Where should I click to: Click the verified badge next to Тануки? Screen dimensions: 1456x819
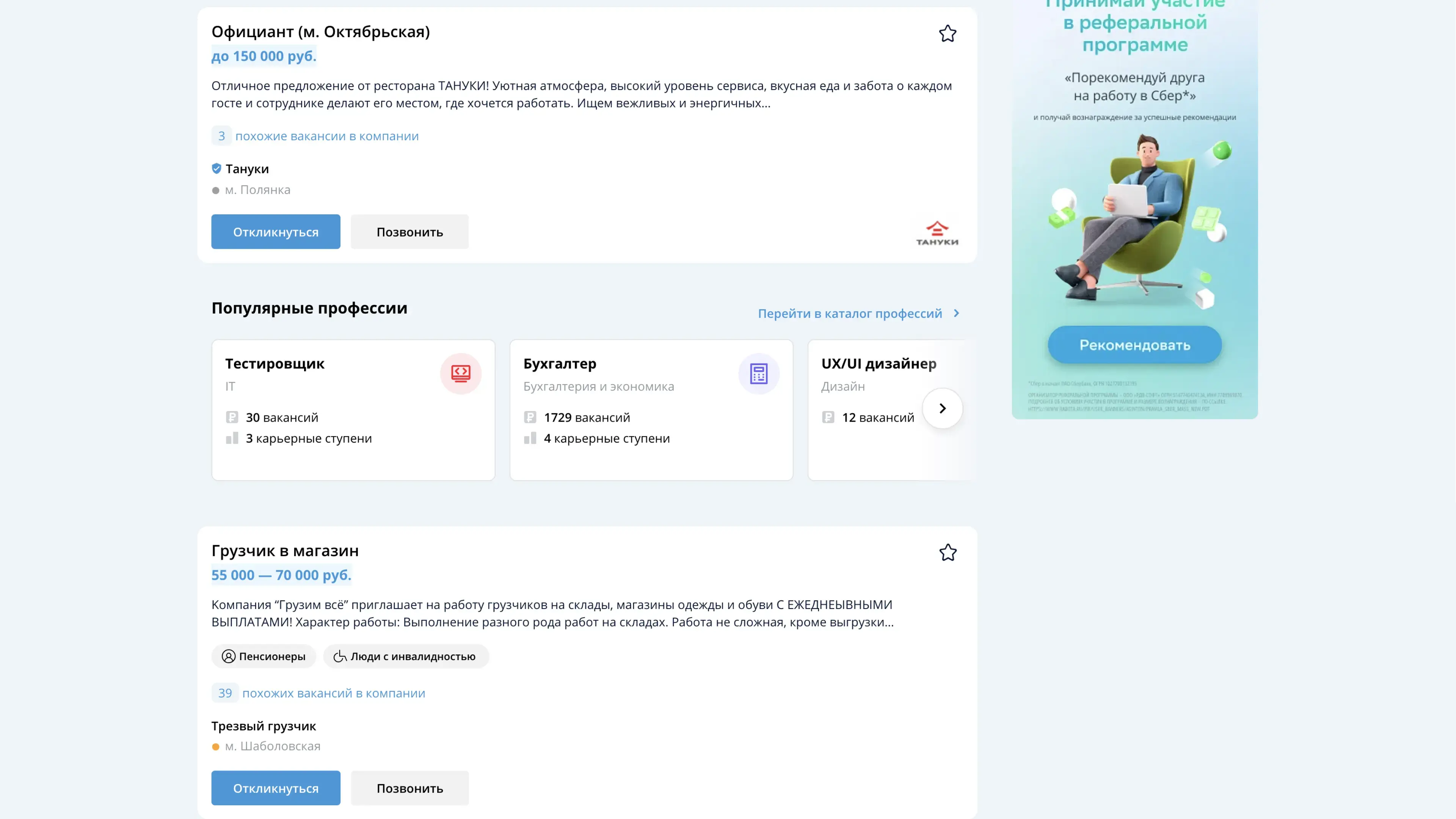coord(216,168)
